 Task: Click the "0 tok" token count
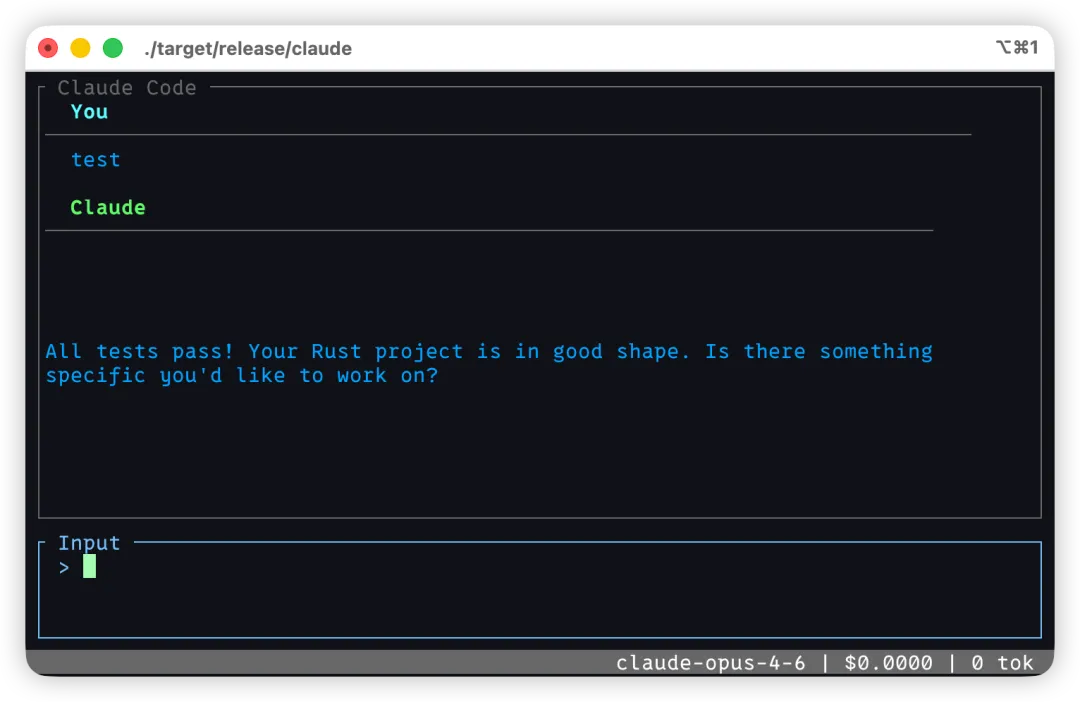pyautogui.click(x=1002, y=663)
